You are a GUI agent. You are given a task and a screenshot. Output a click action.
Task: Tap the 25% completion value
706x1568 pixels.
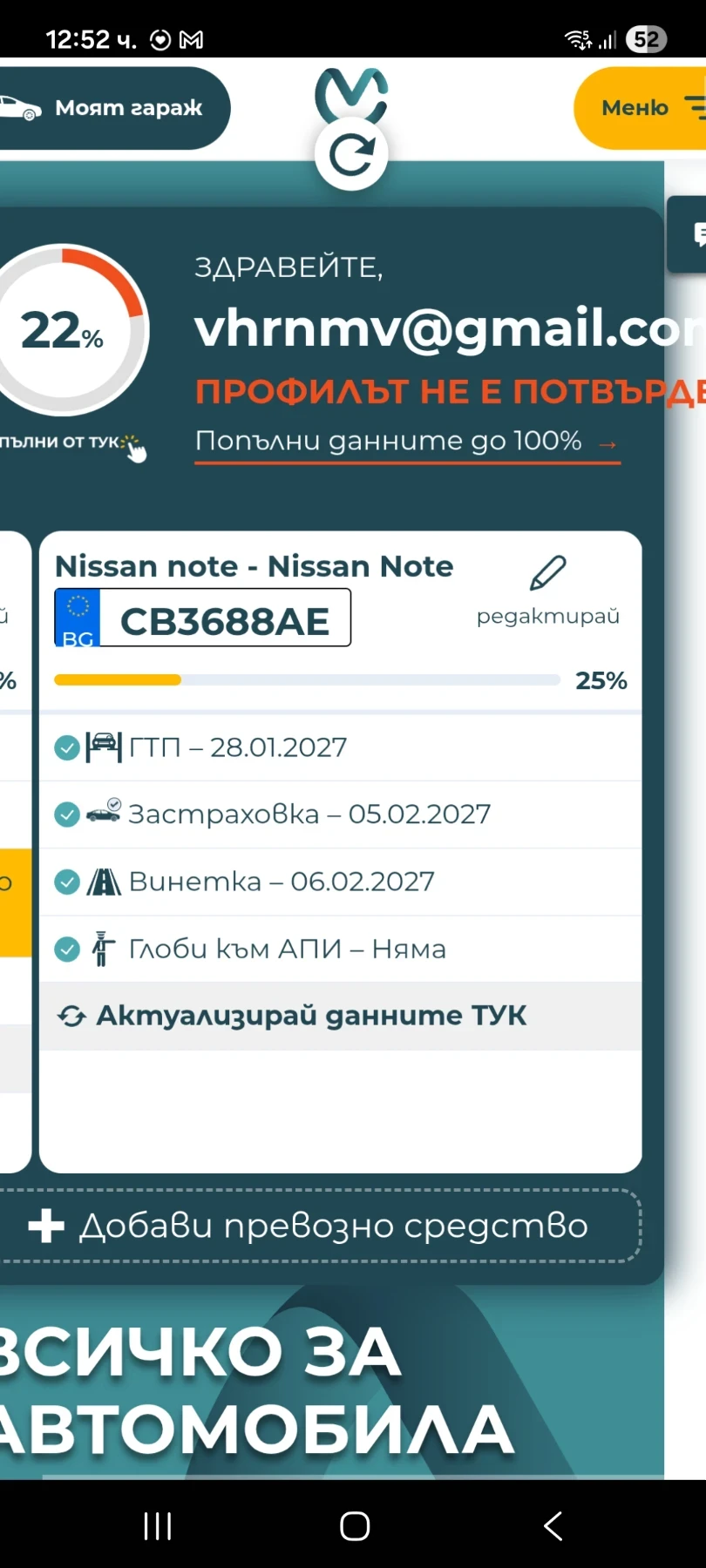click(x=601, y=681)
